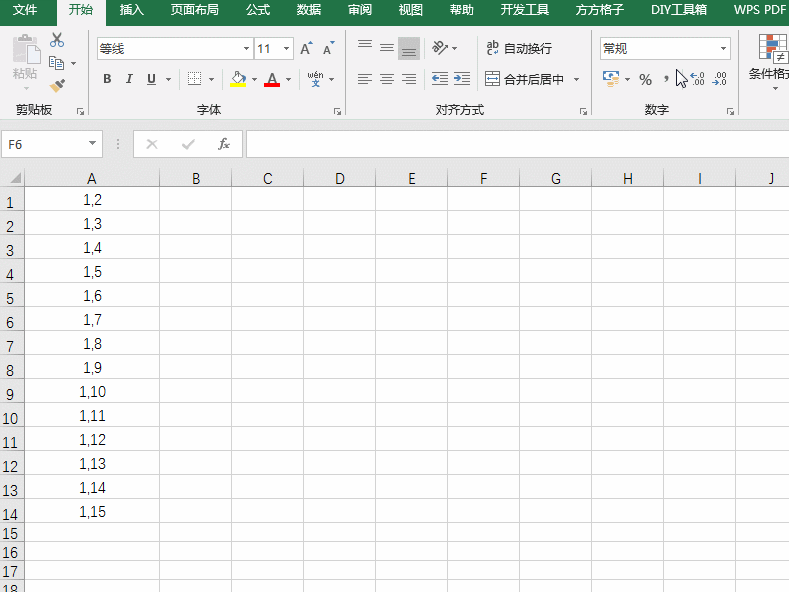Increase indent icon
Screen dimensions: 789x592
click(x=462, y=79)
